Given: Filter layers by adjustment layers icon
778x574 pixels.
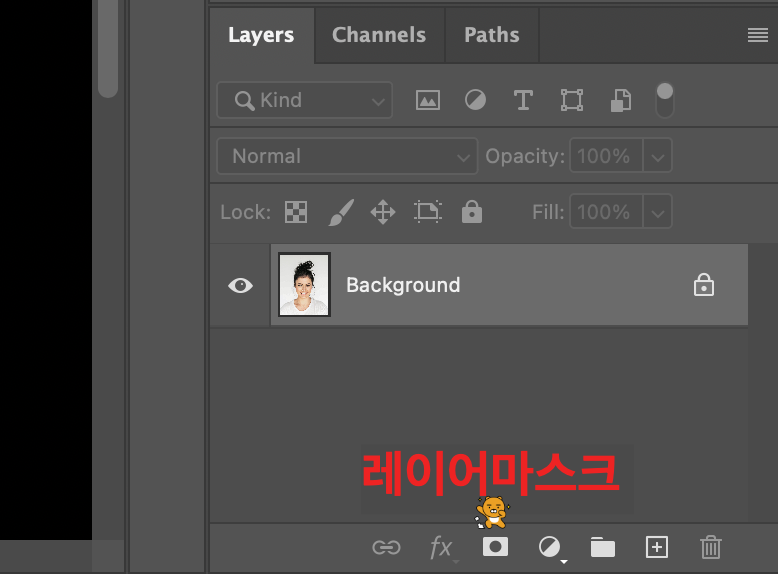Looking at the screenshot, I should [475, 100].
